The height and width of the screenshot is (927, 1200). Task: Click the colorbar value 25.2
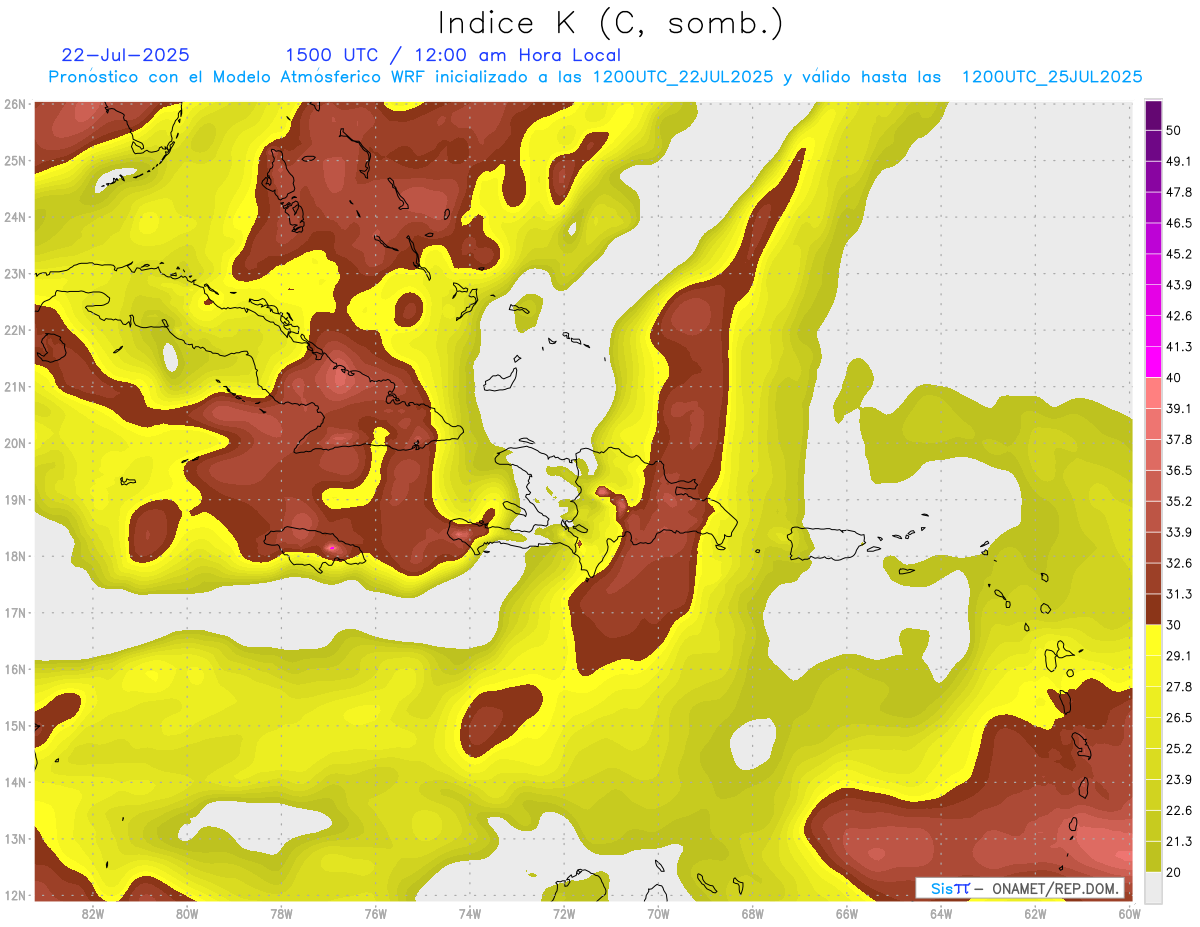[1178, 748]
